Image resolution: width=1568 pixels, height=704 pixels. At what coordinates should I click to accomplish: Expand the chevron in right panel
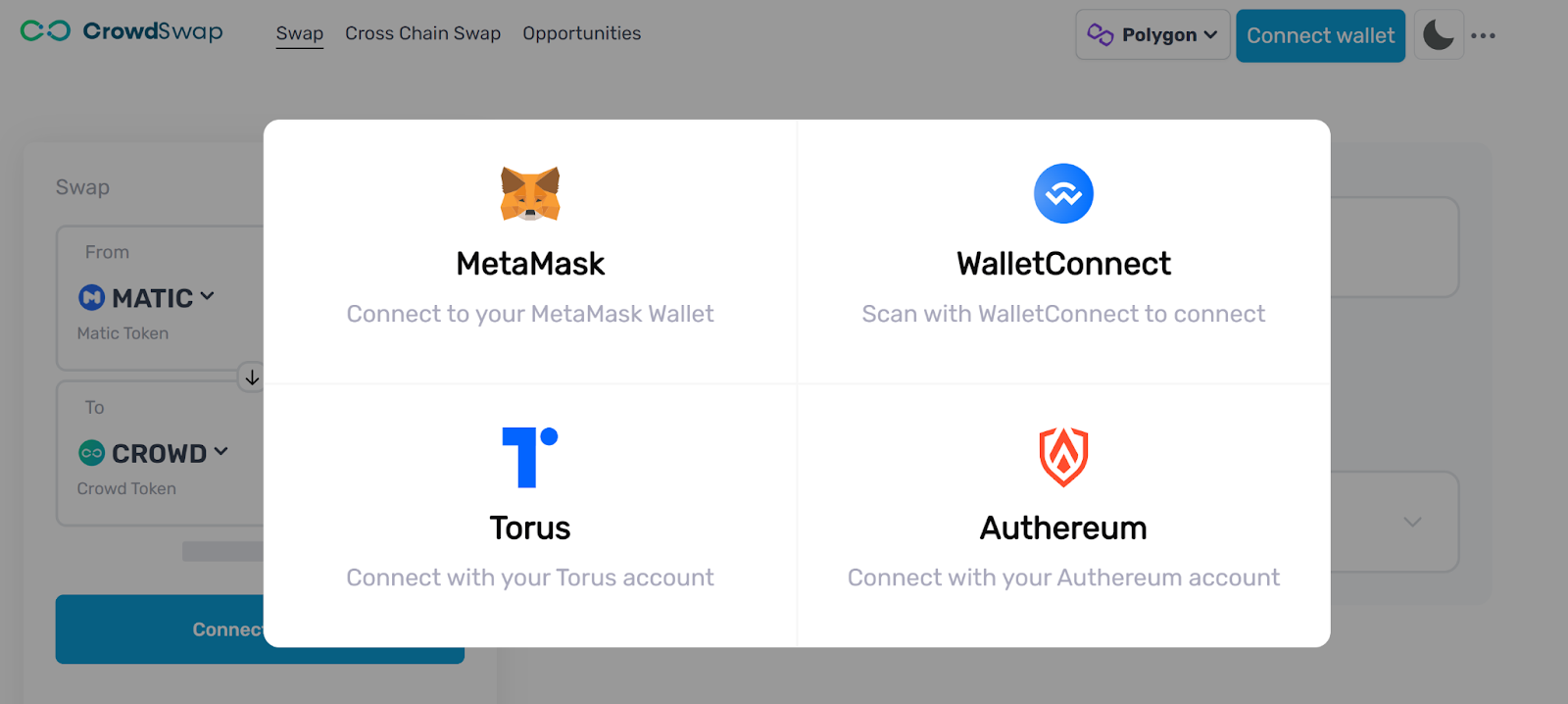click(x=1412, y=522)
